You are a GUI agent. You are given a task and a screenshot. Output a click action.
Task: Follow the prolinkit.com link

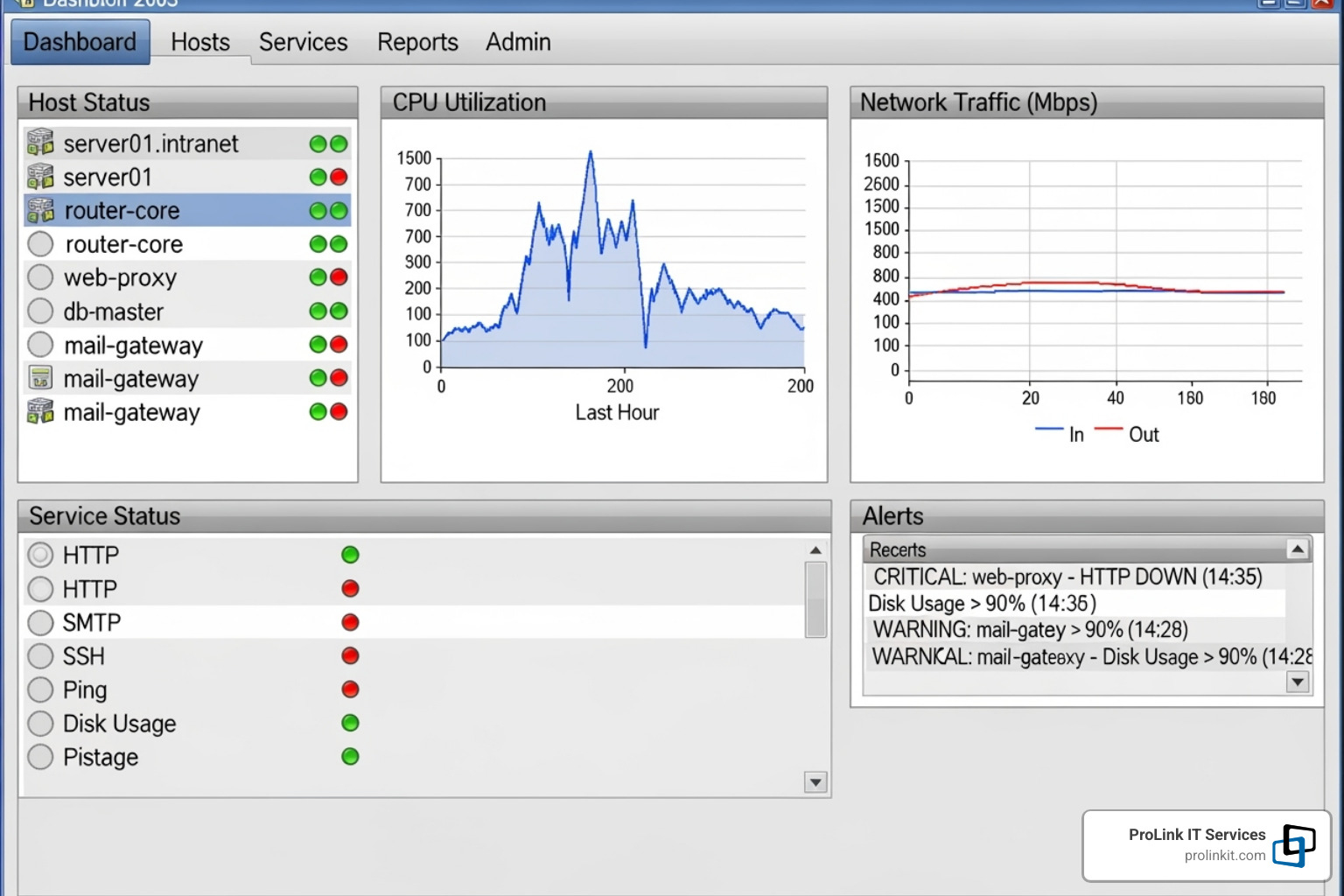tap(1224, 856)
